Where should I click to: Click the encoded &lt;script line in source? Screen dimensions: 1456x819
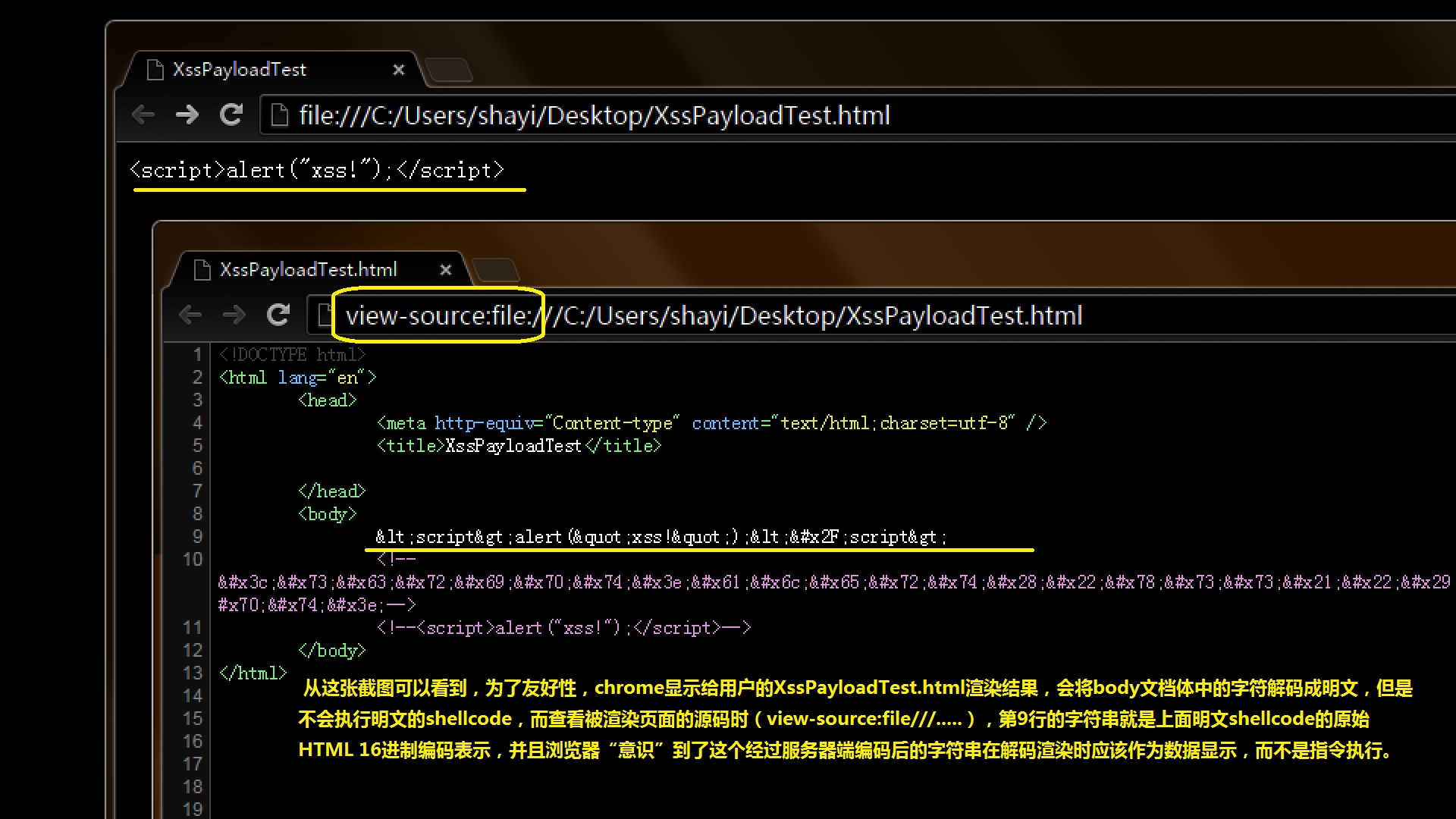[660, 537]
